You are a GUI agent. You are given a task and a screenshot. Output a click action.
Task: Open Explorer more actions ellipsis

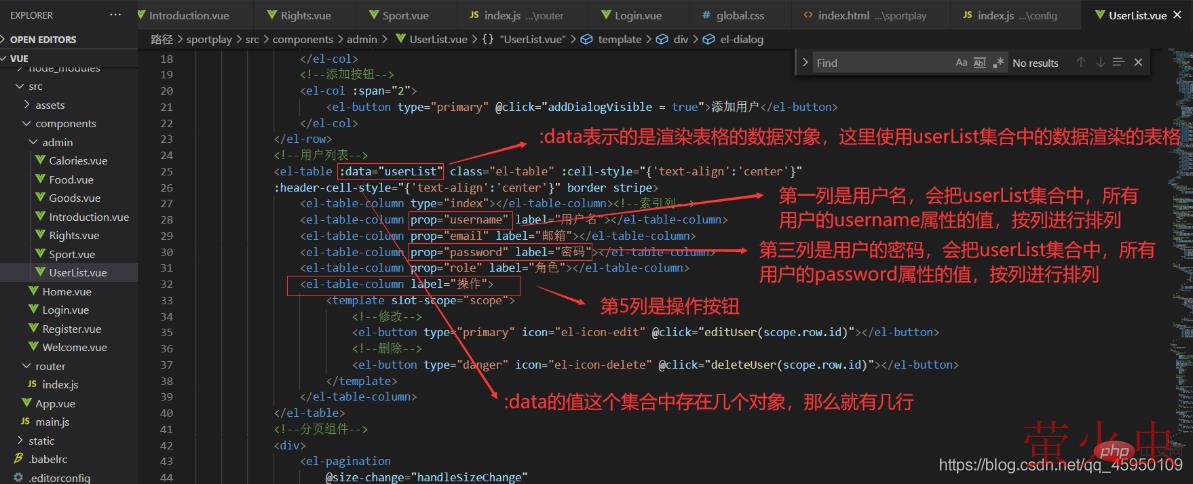tap(117, 15)
